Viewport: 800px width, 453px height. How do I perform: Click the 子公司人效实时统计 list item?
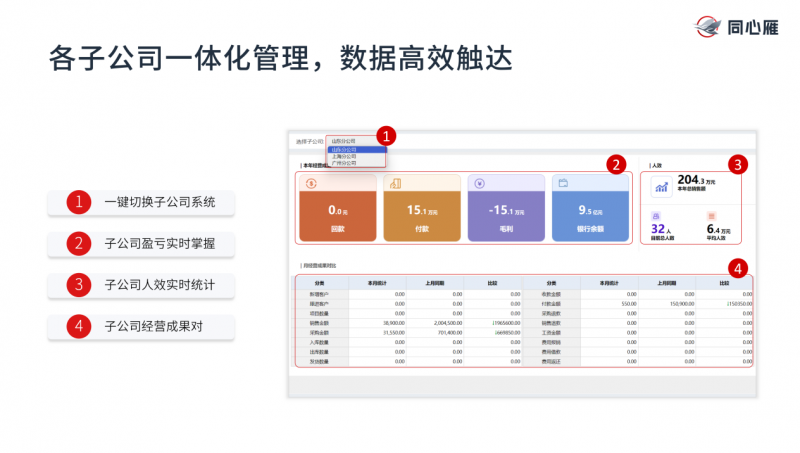141,285
